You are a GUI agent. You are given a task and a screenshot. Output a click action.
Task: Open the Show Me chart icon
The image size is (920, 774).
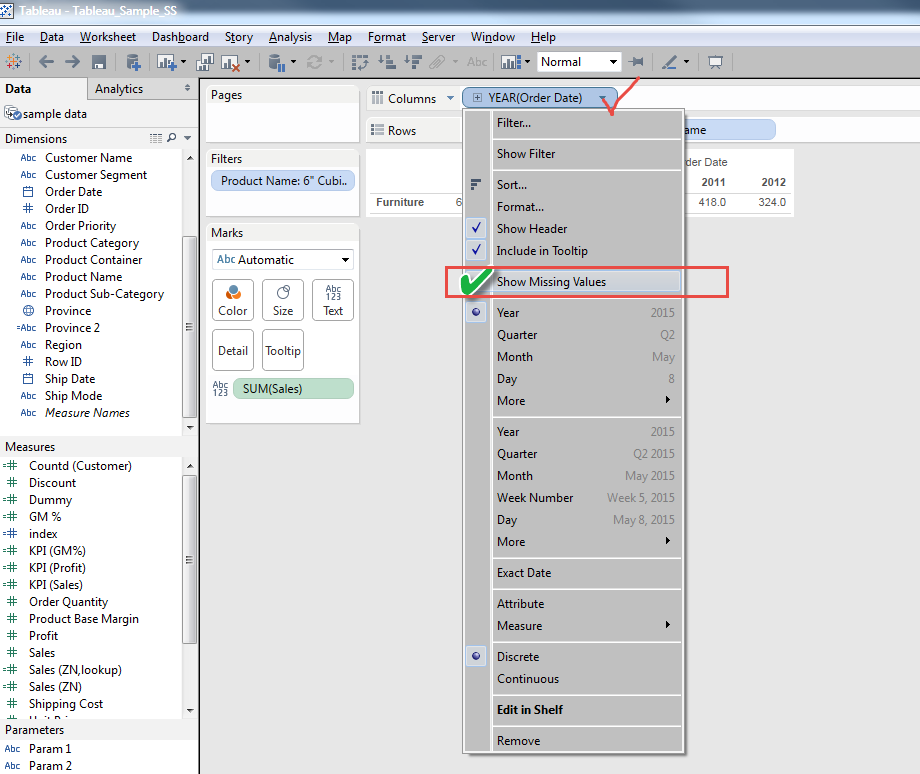(x=512, y=62)
